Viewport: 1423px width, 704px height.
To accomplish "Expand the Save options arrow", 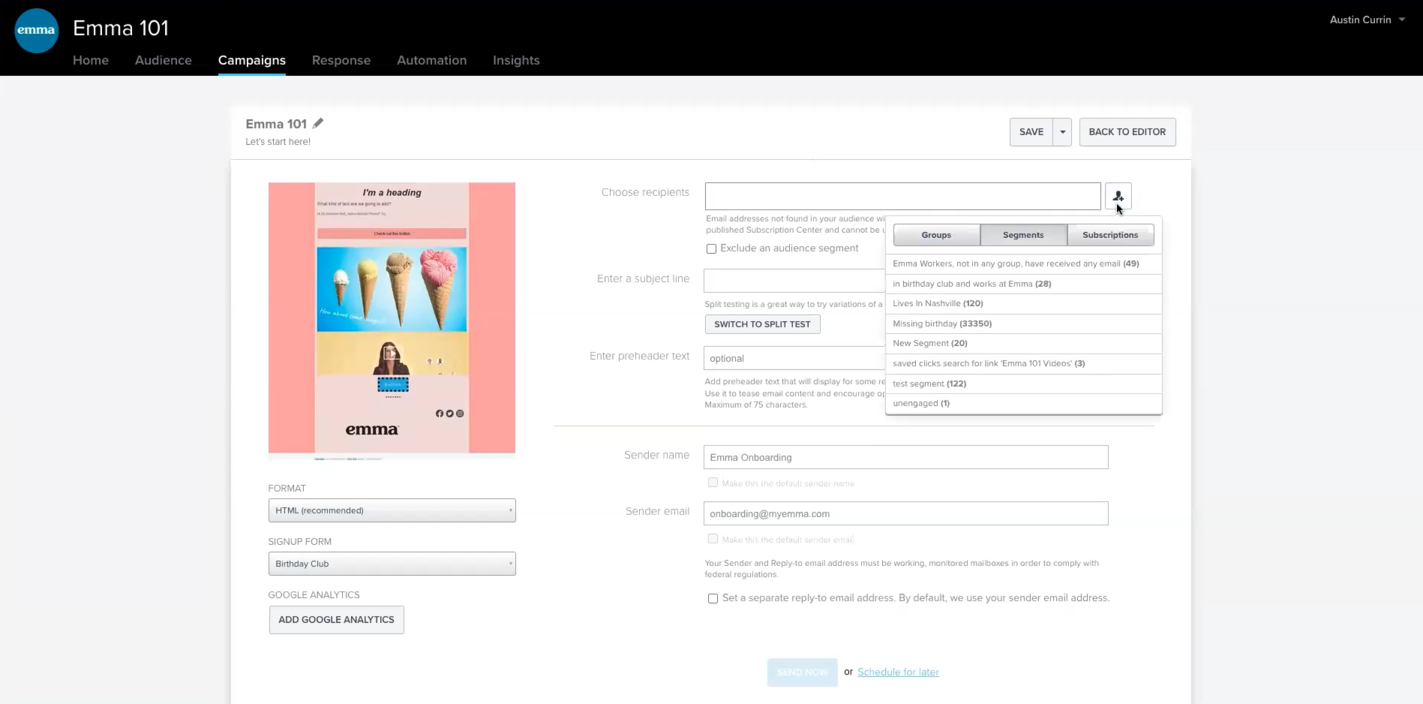I will (1062, 132).
